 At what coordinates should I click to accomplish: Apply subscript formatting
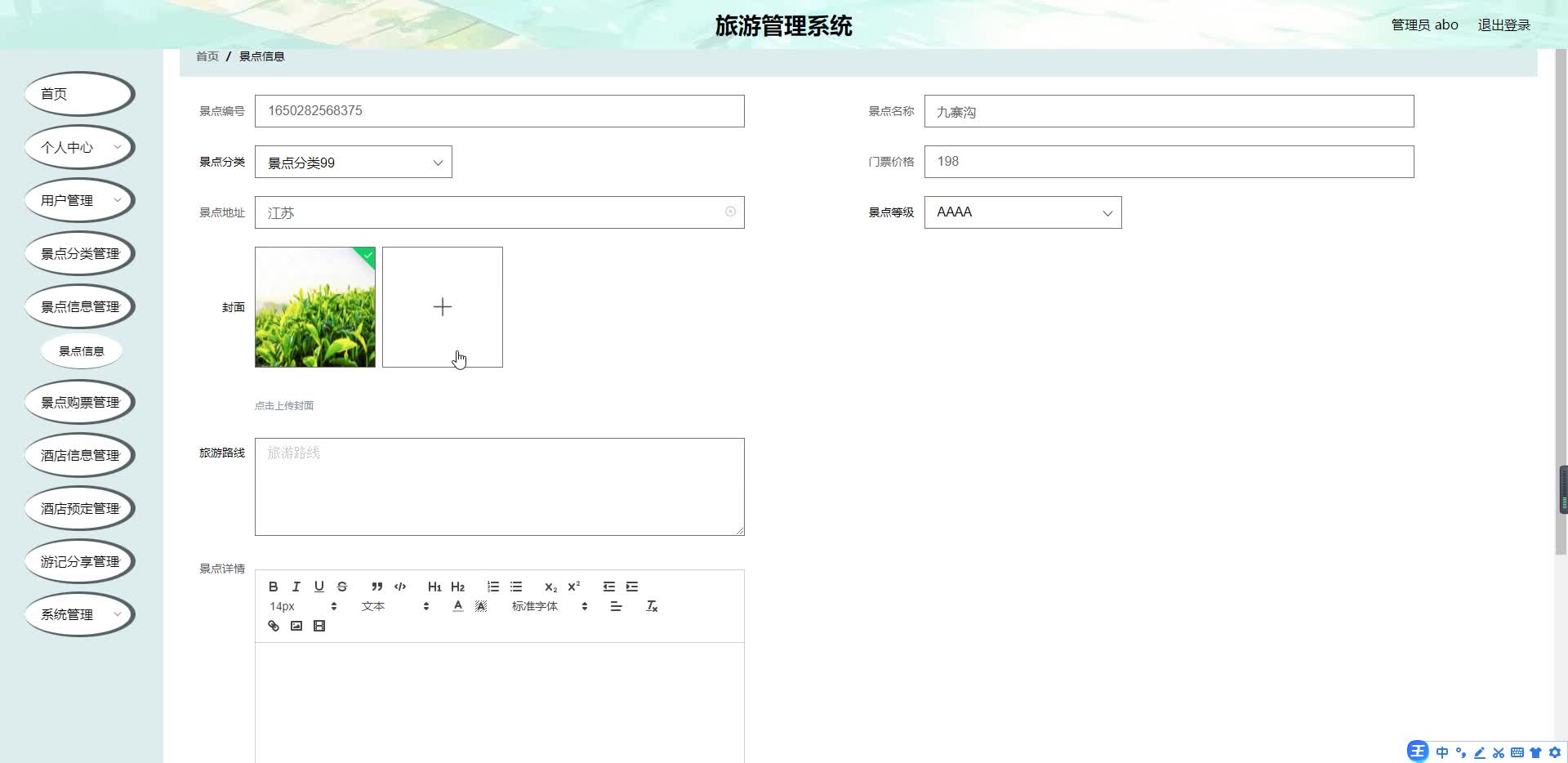click(550, 587)
